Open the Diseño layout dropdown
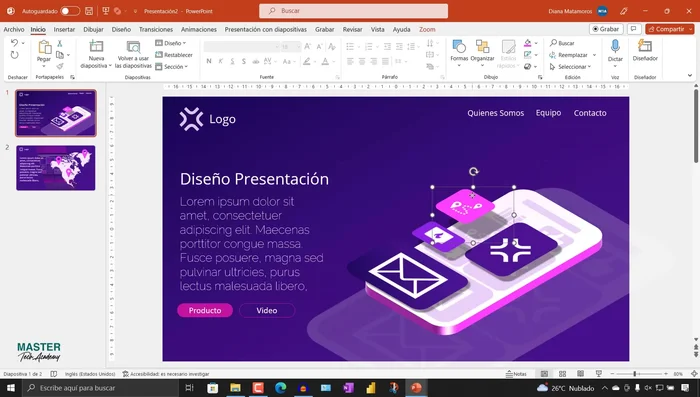The height and width of the screenshot is (397, 700). 171,43
